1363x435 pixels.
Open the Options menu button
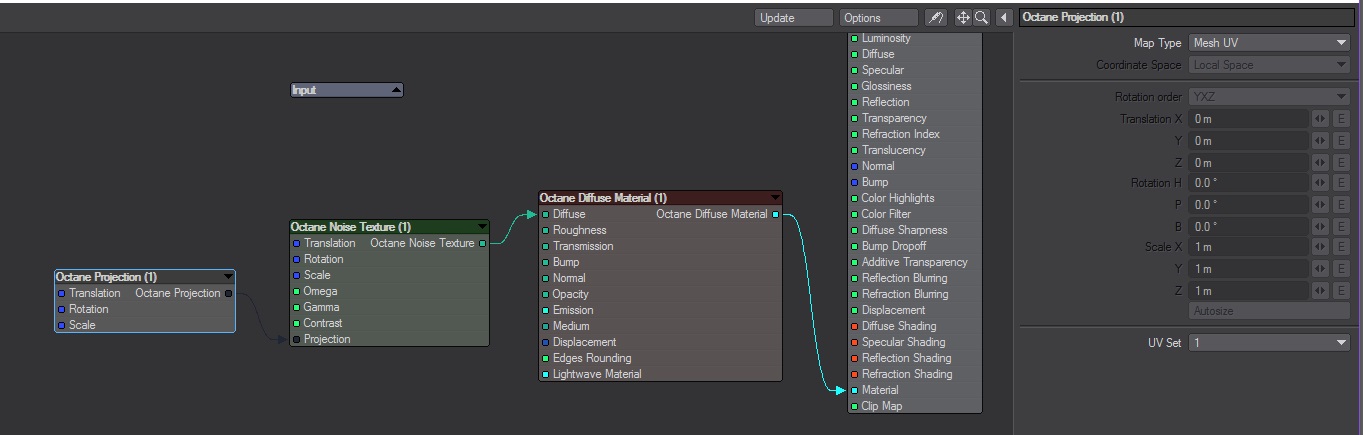(x=878, y=18)
